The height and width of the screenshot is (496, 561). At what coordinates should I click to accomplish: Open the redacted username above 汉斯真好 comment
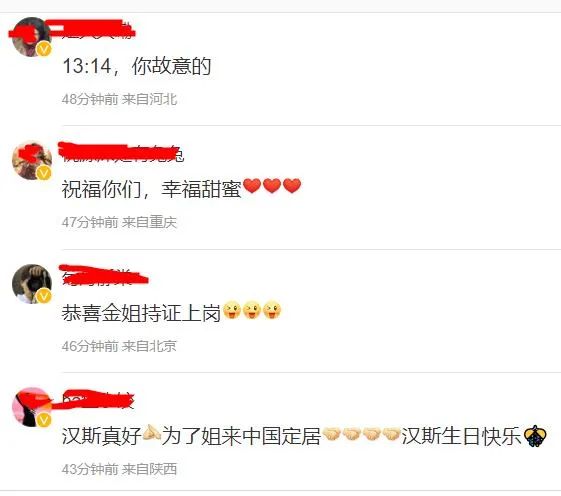point(98,399)
